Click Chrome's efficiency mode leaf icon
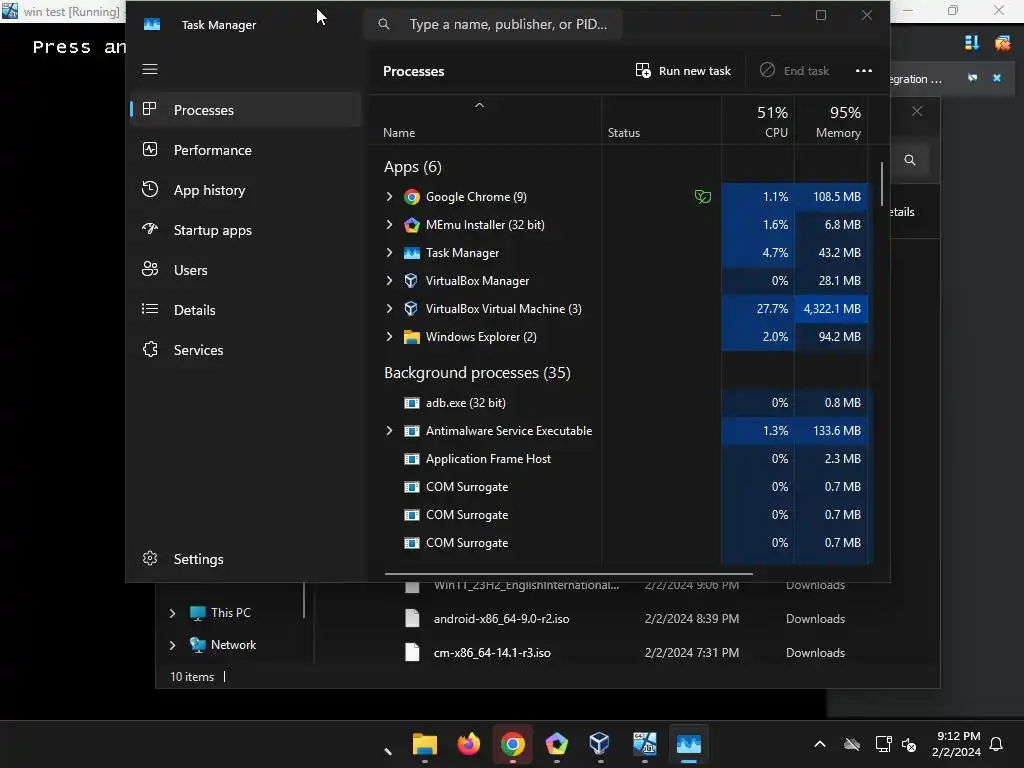This screenshot has width=1024, height=768. click(x=703, y=197)
